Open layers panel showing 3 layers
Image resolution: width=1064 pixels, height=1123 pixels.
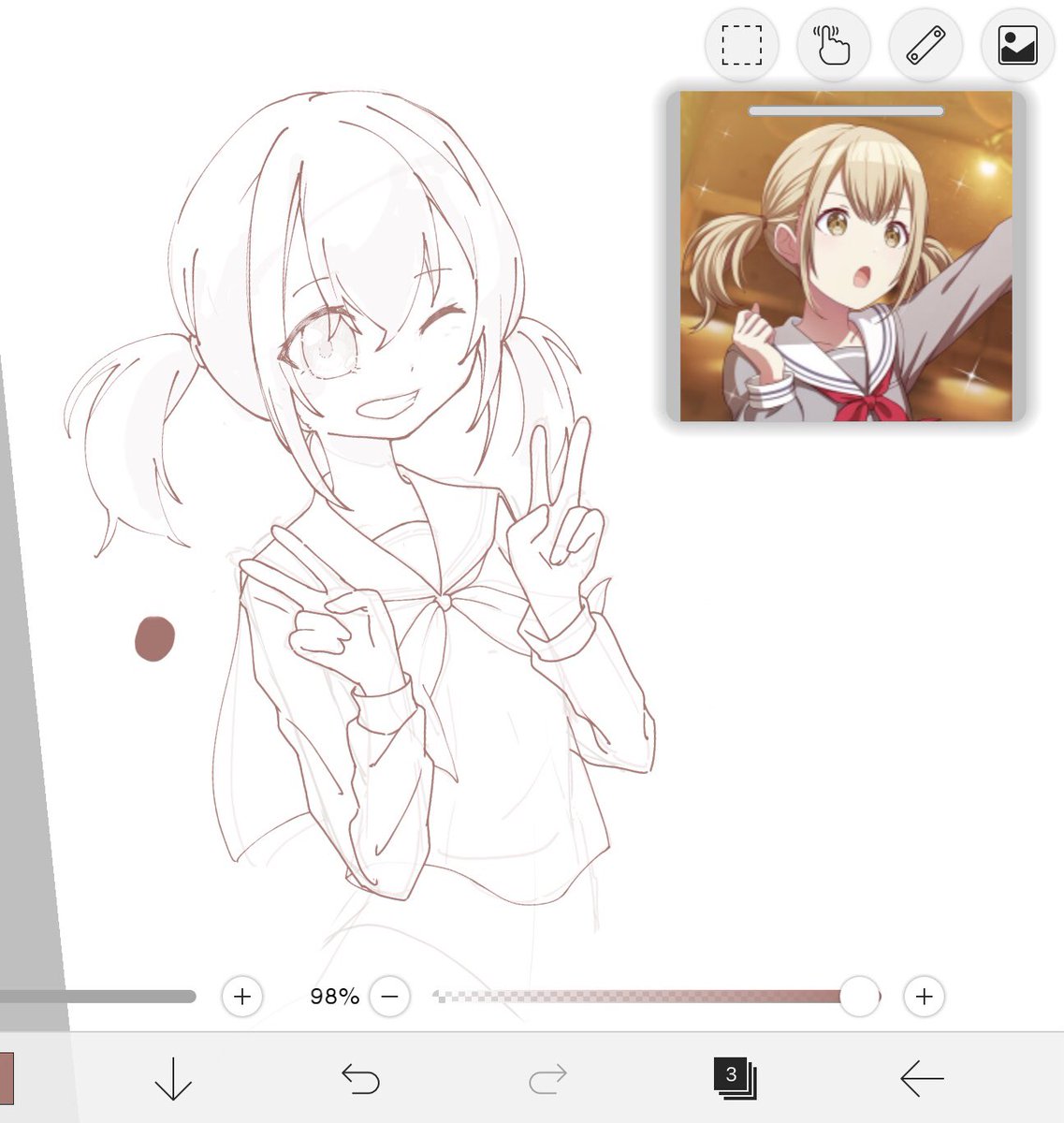coord(735,1079)
